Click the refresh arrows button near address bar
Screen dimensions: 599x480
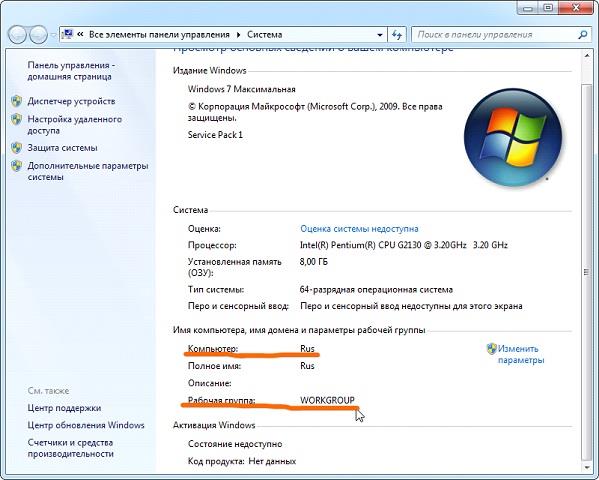(397, 35)
